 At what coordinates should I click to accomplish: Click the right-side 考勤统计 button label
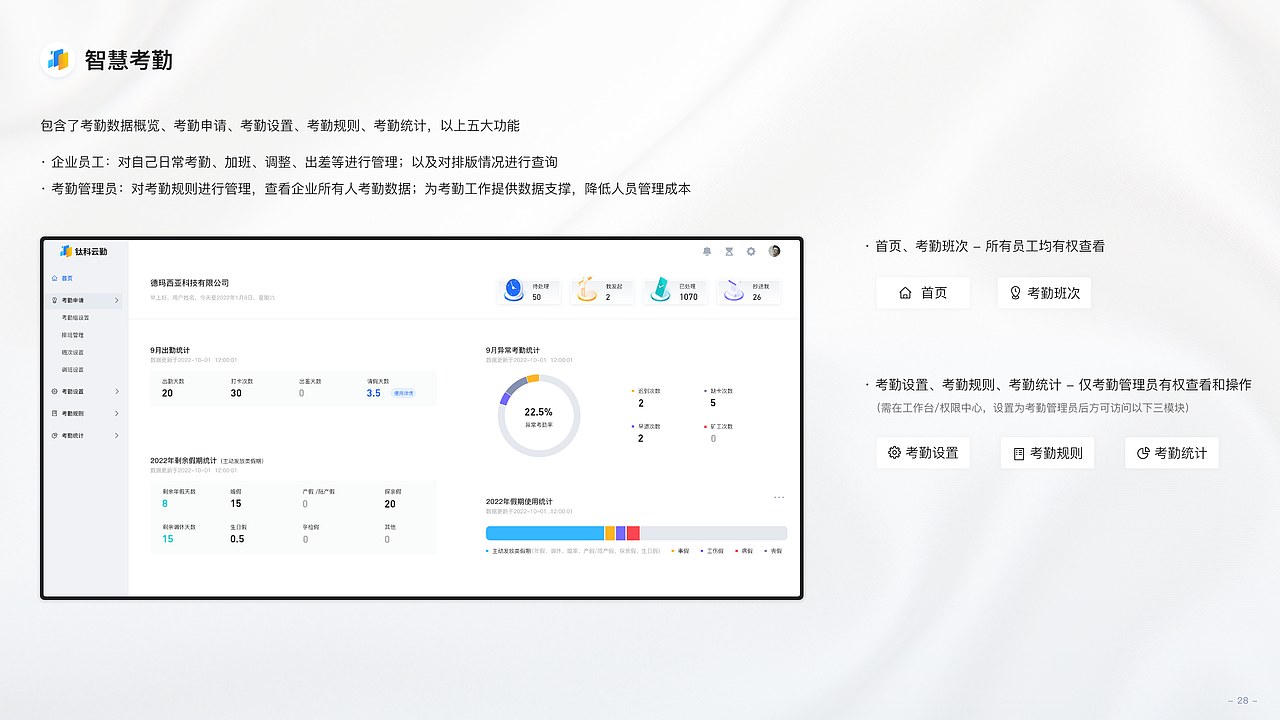tap(1181, 453)
